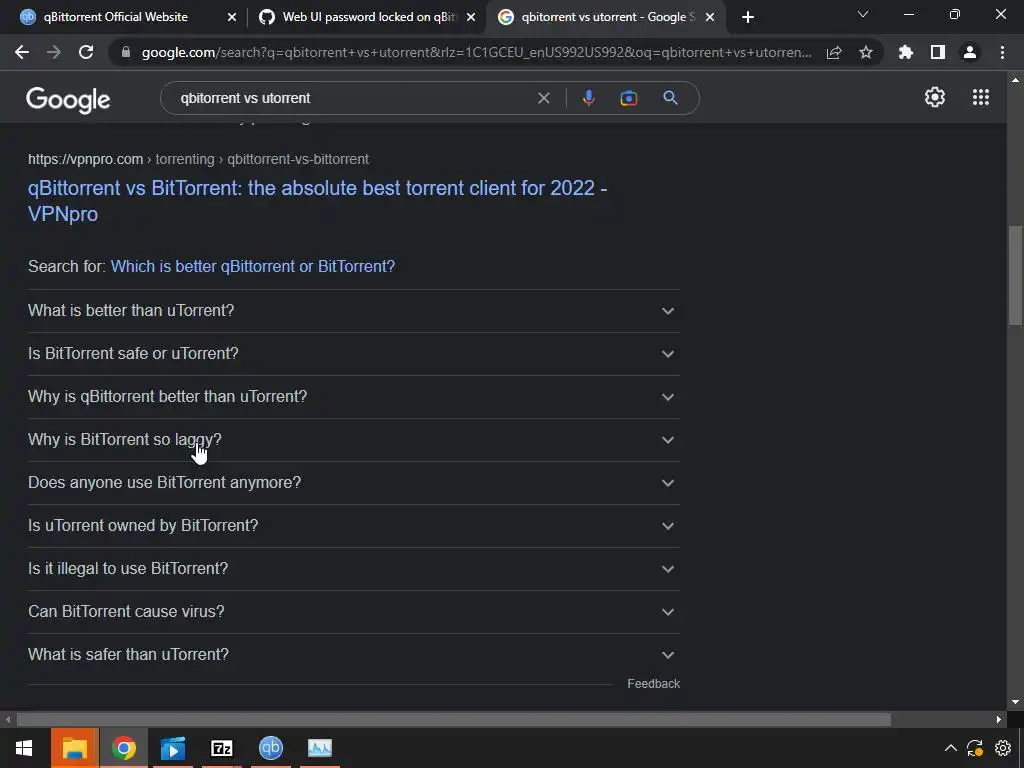The height and width of the screenshot is (768, 1024).
Task: Open a new browser tab
Action: coord(748,17)
